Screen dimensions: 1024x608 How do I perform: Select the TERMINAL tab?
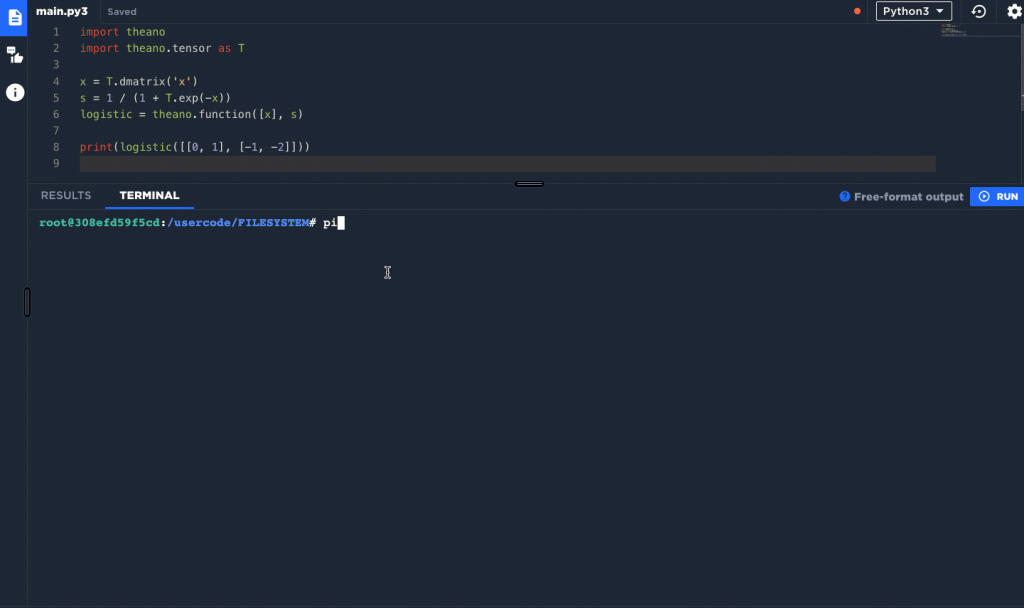pyautogui.click(x=150, y=195)
